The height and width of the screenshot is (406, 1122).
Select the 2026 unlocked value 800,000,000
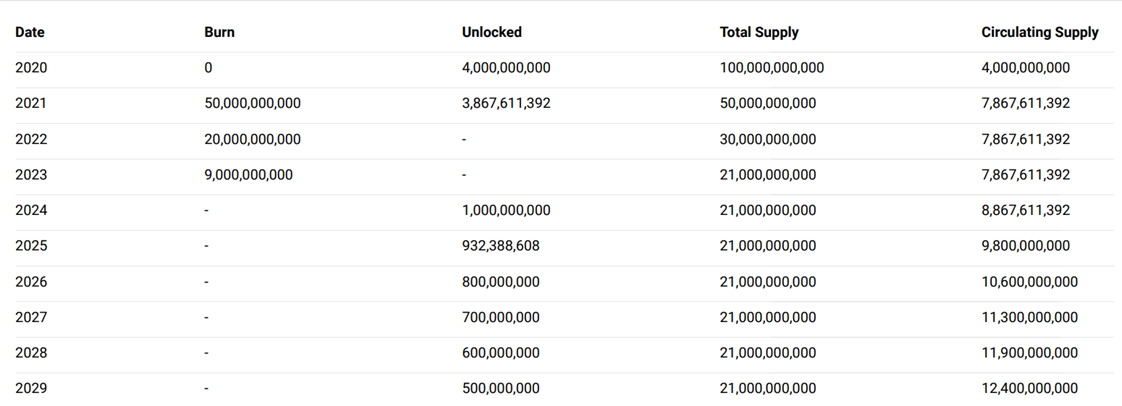[x=500, y=282]
